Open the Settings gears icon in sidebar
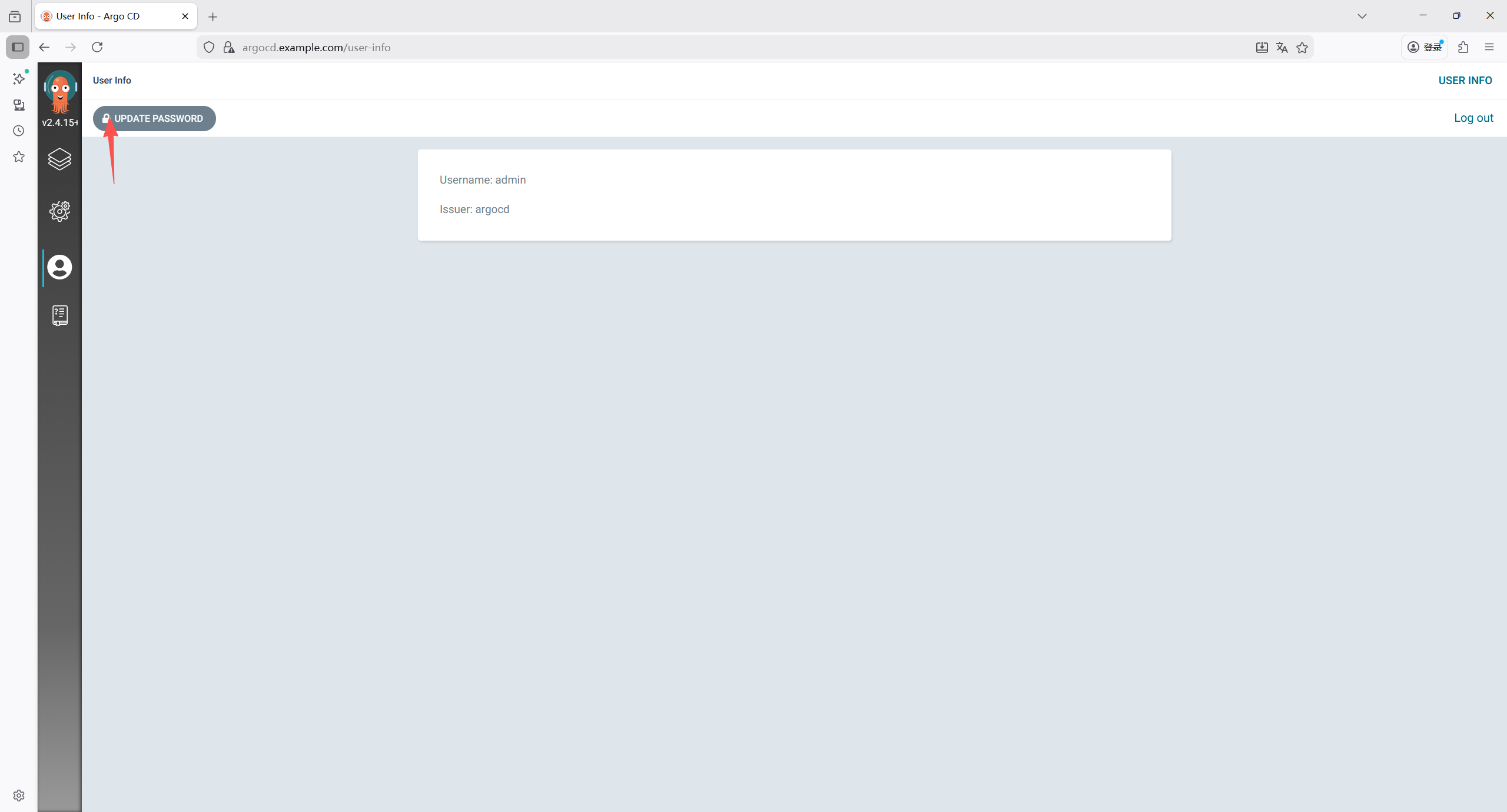 [59, 211]
